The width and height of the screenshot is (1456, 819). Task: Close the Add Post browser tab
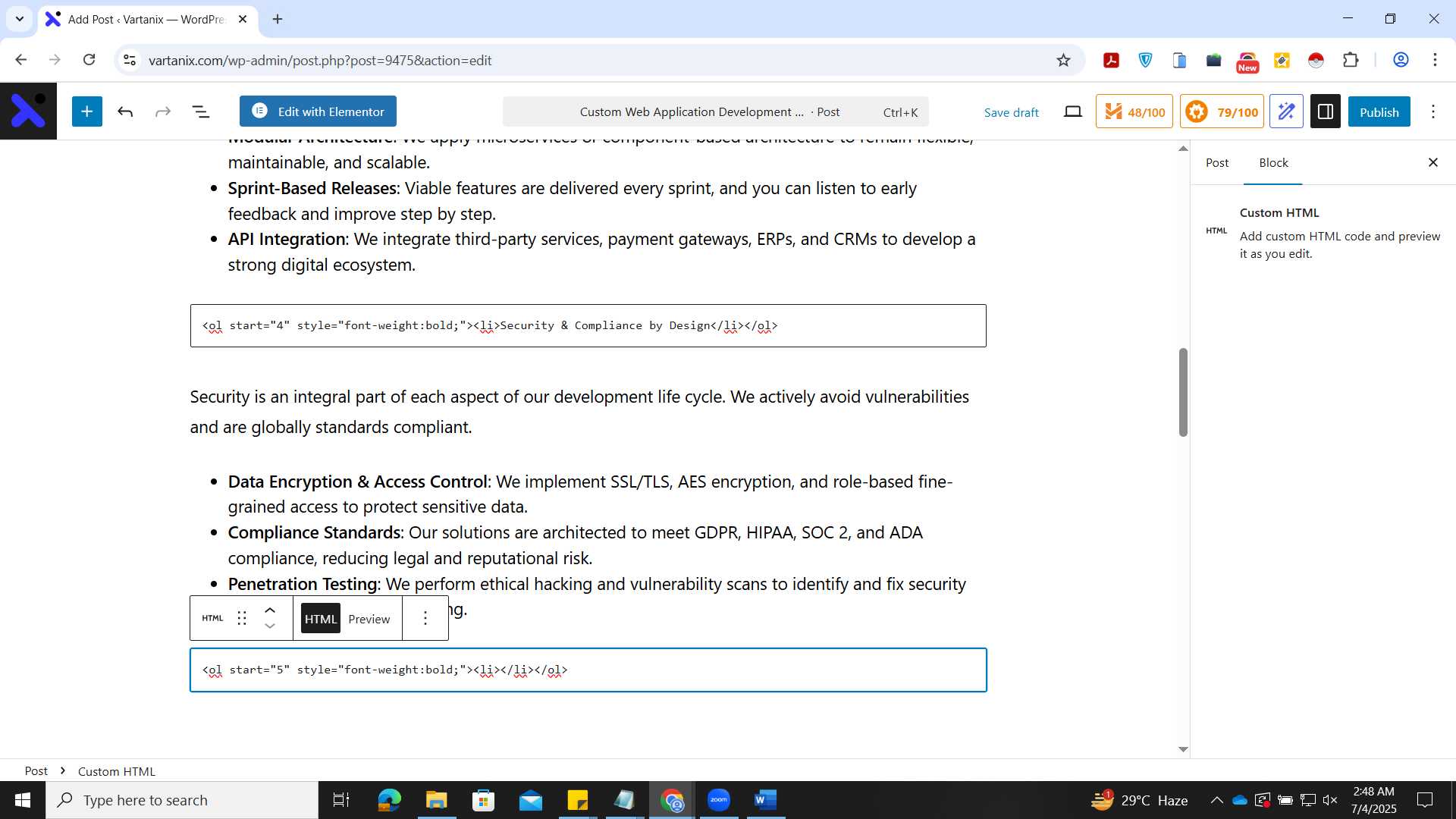(x=243, y=19)
